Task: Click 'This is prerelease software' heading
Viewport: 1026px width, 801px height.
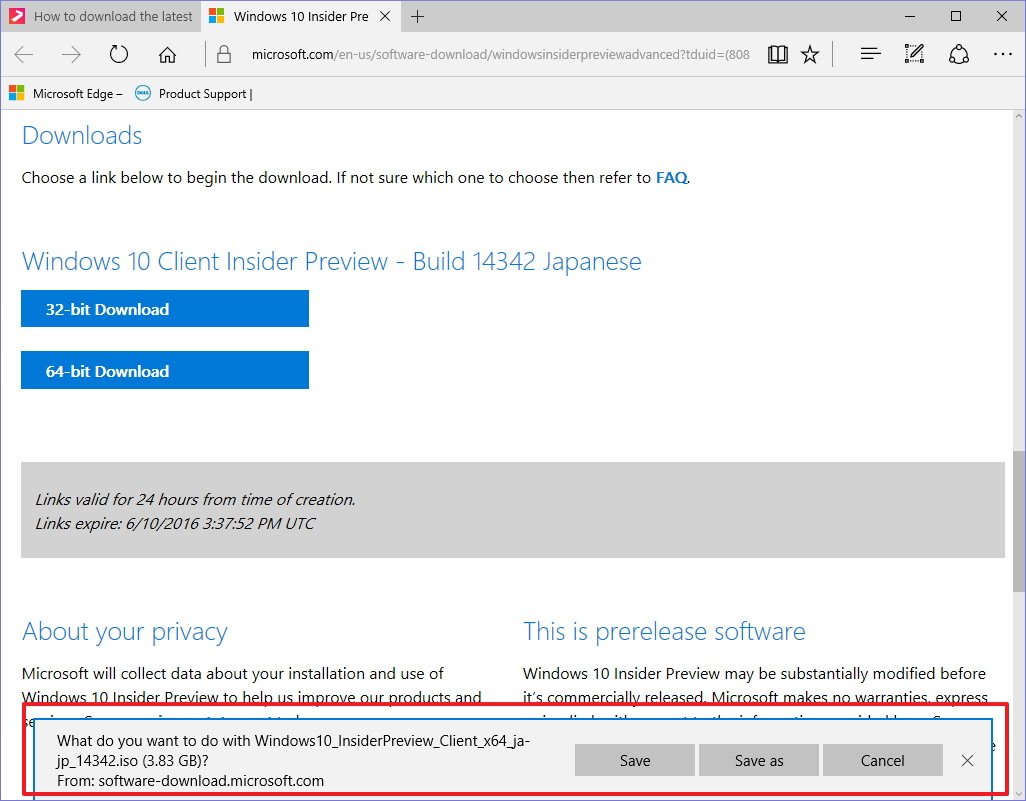Action: point(664,632)
